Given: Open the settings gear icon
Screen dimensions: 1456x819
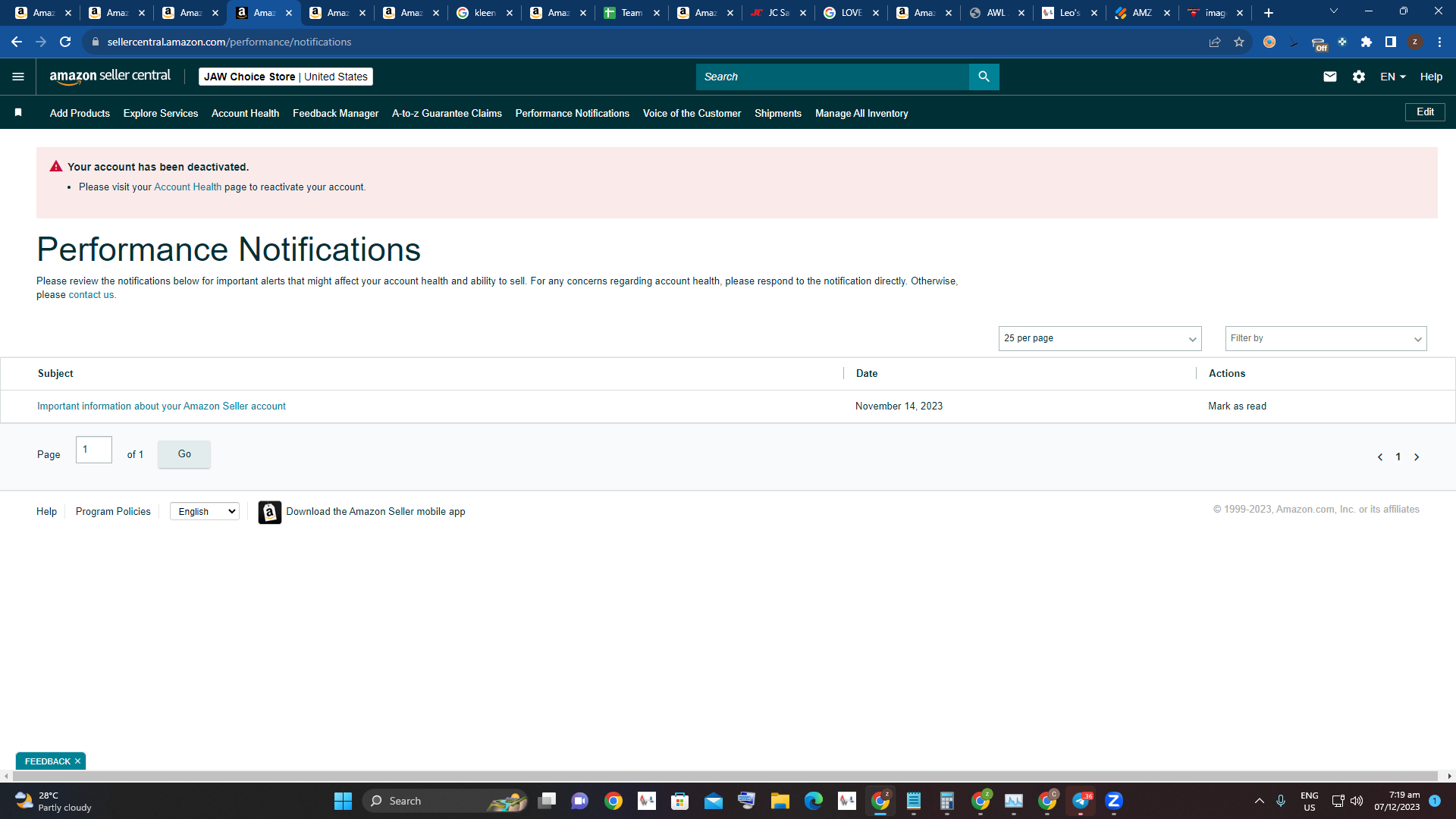Looking at the screenshot, I should [x=1358, y=77].
